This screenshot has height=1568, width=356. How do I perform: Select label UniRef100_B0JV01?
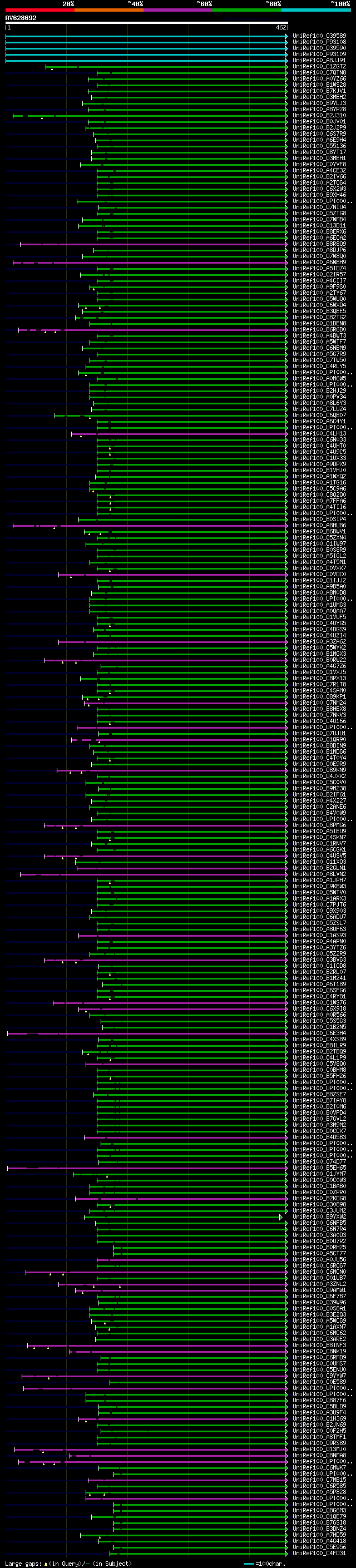(x=319, y=121)
